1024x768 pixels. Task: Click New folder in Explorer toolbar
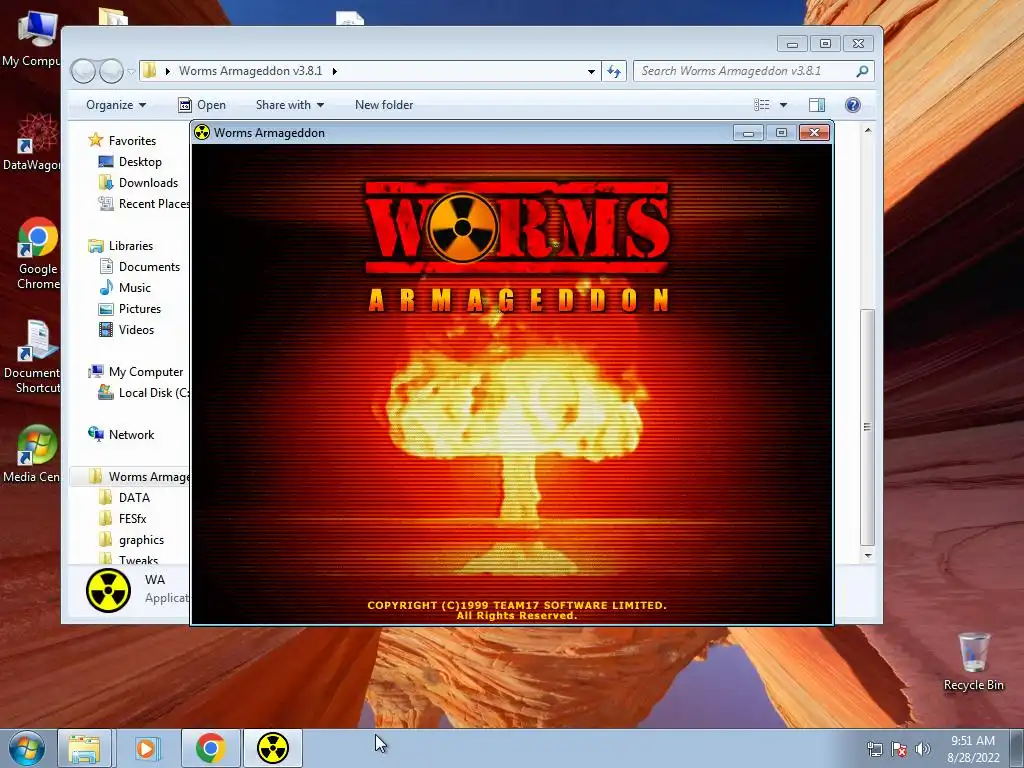pyautogui.click(x=384, y=104)
